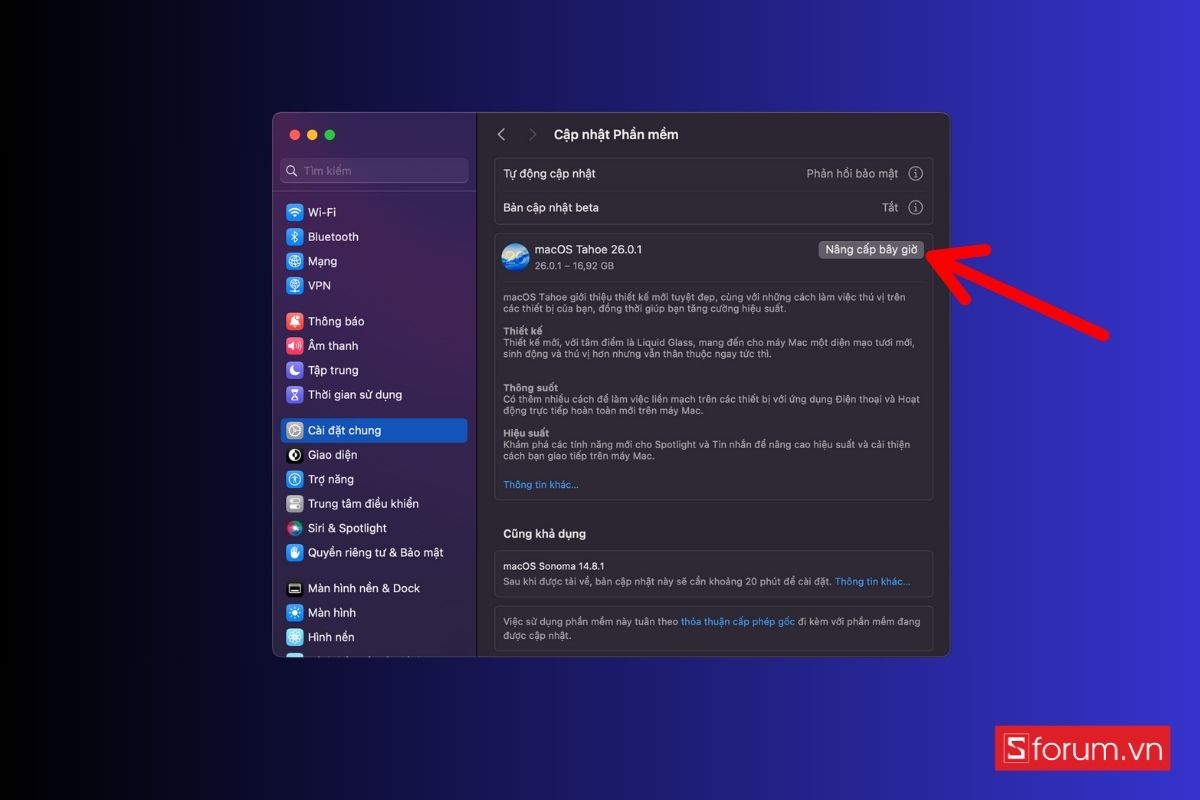Click the search magnifier icon
The image size is (1200, 800).
(292, 171)
